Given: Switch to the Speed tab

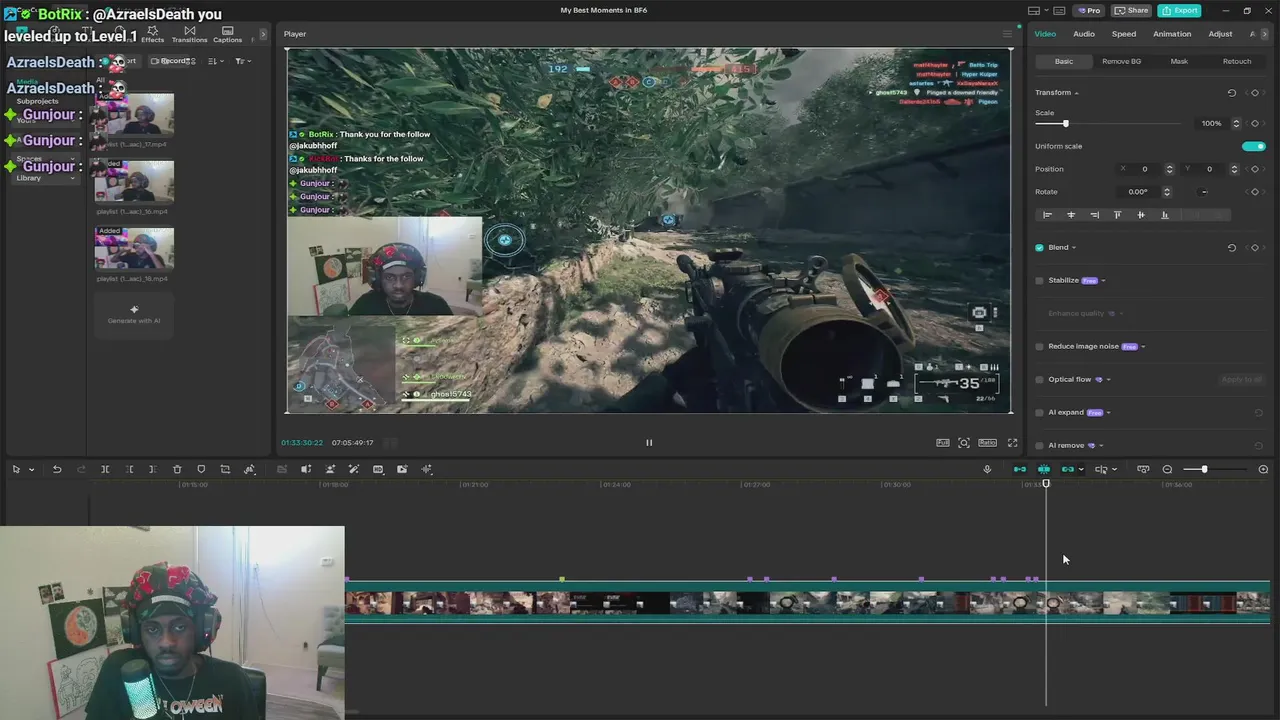Looking at the screenshot, I should tap(1124, 34).
